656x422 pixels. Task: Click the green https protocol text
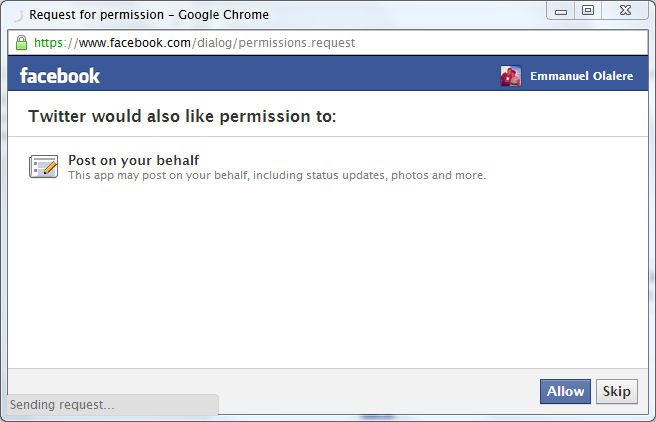click(48, 43)
